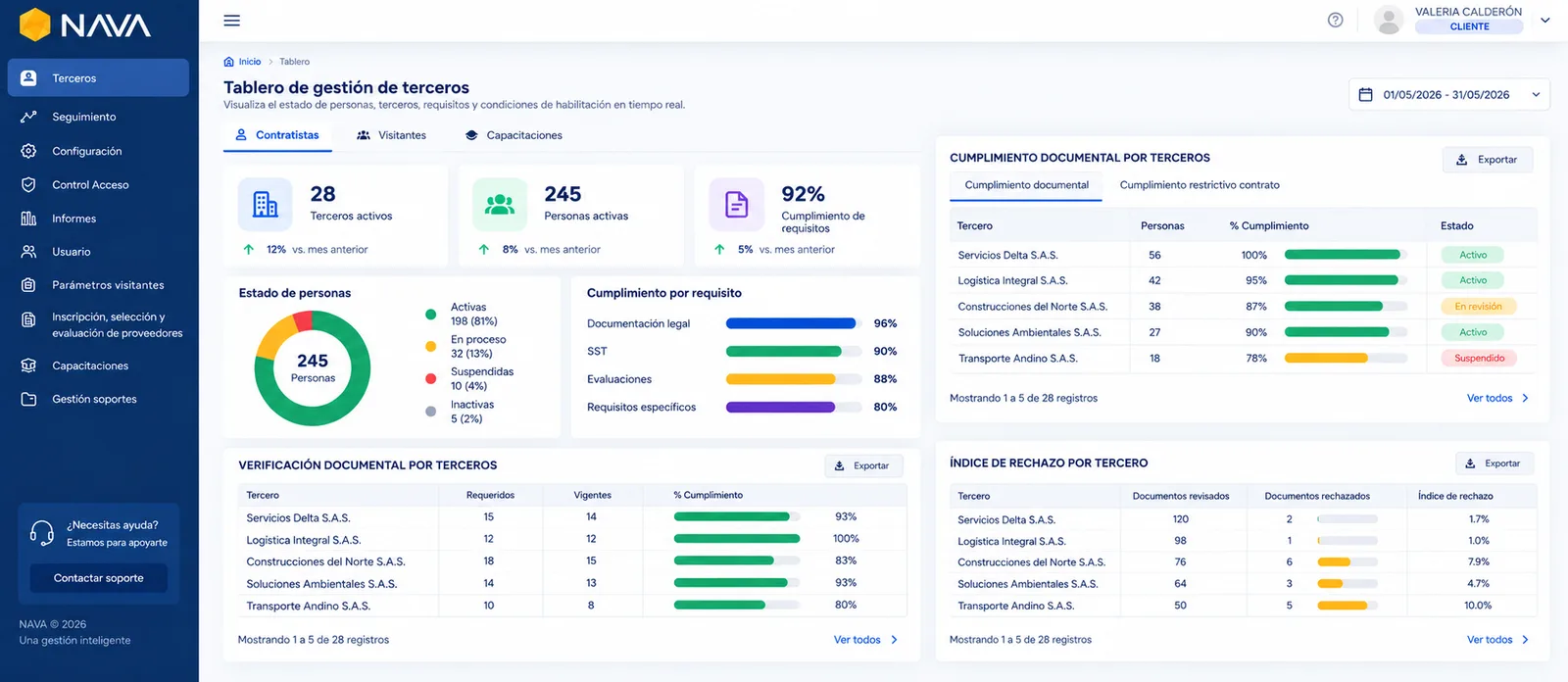Open the user account dropdown chevron

coord(1544,20)
